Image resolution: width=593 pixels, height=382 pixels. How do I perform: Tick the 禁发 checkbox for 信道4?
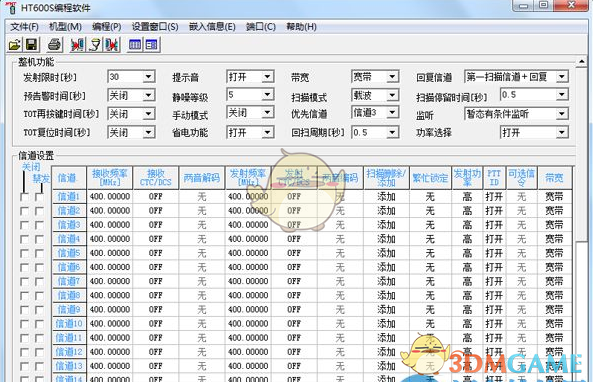(39, 239)
